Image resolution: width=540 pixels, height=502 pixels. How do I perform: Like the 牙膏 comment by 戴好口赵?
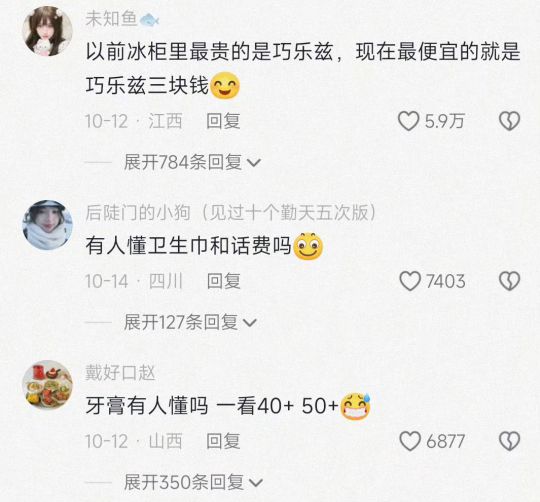click(410, 441)
